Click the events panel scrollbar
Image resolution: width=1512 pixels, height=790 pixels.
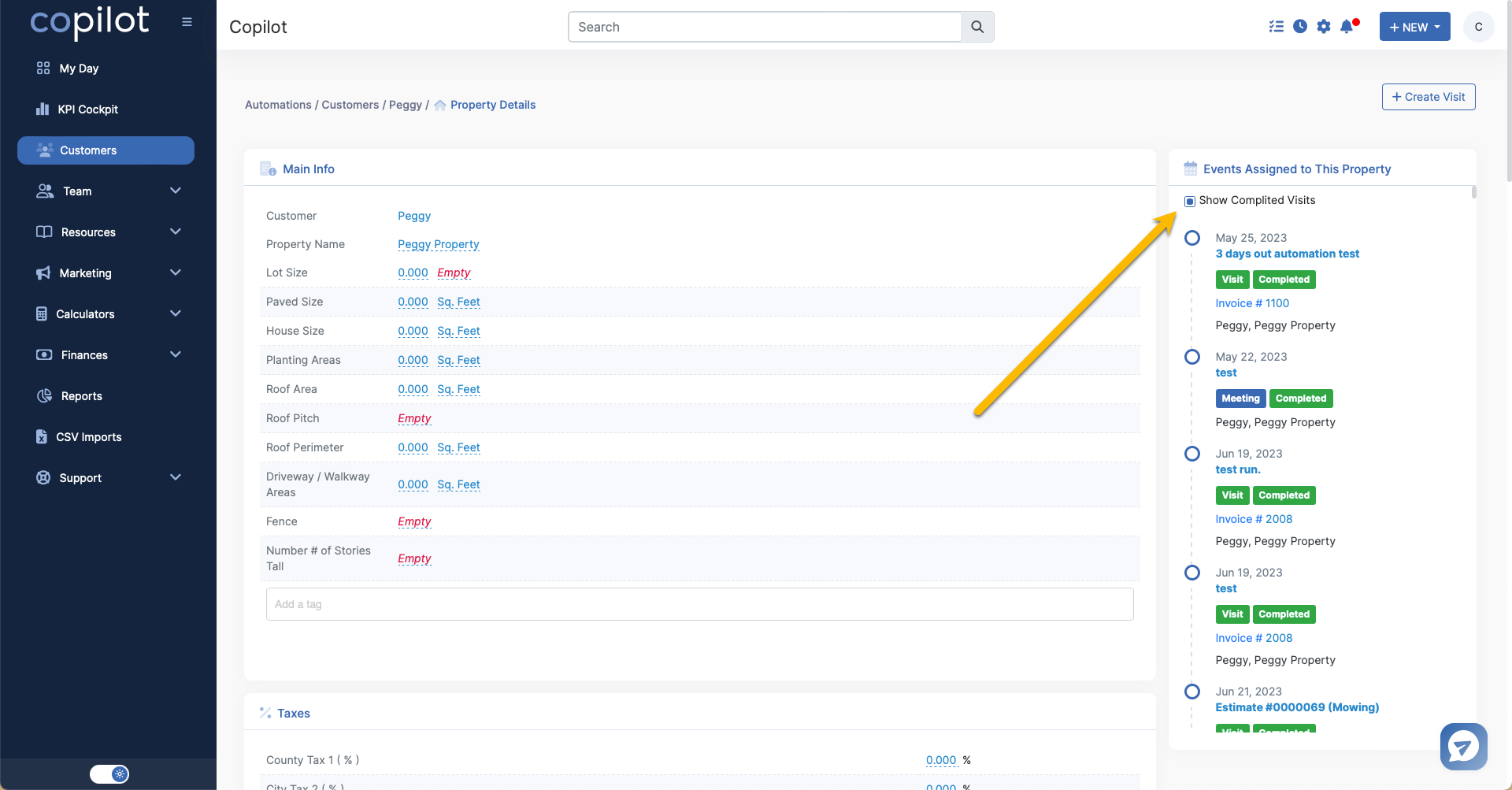click(1473, 192)
